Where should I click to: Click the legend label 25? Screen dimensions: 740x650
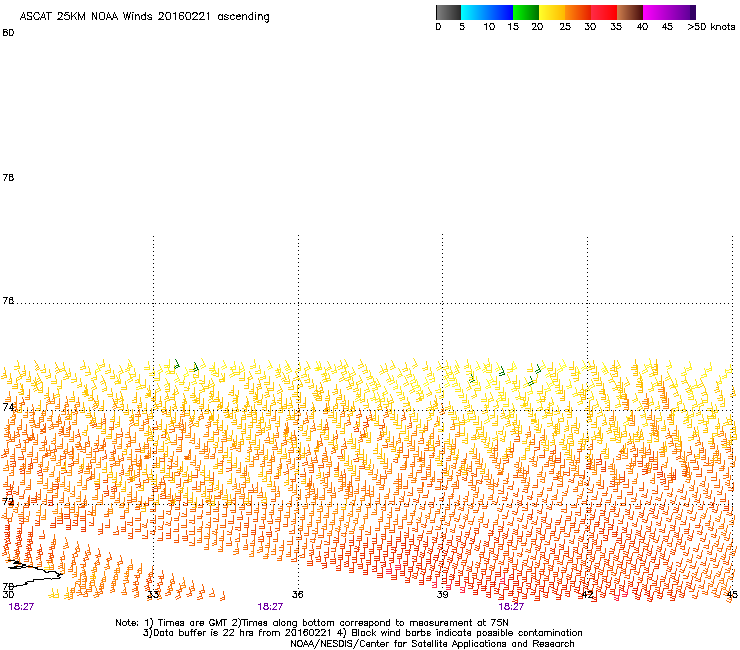[x=565, y=27]
